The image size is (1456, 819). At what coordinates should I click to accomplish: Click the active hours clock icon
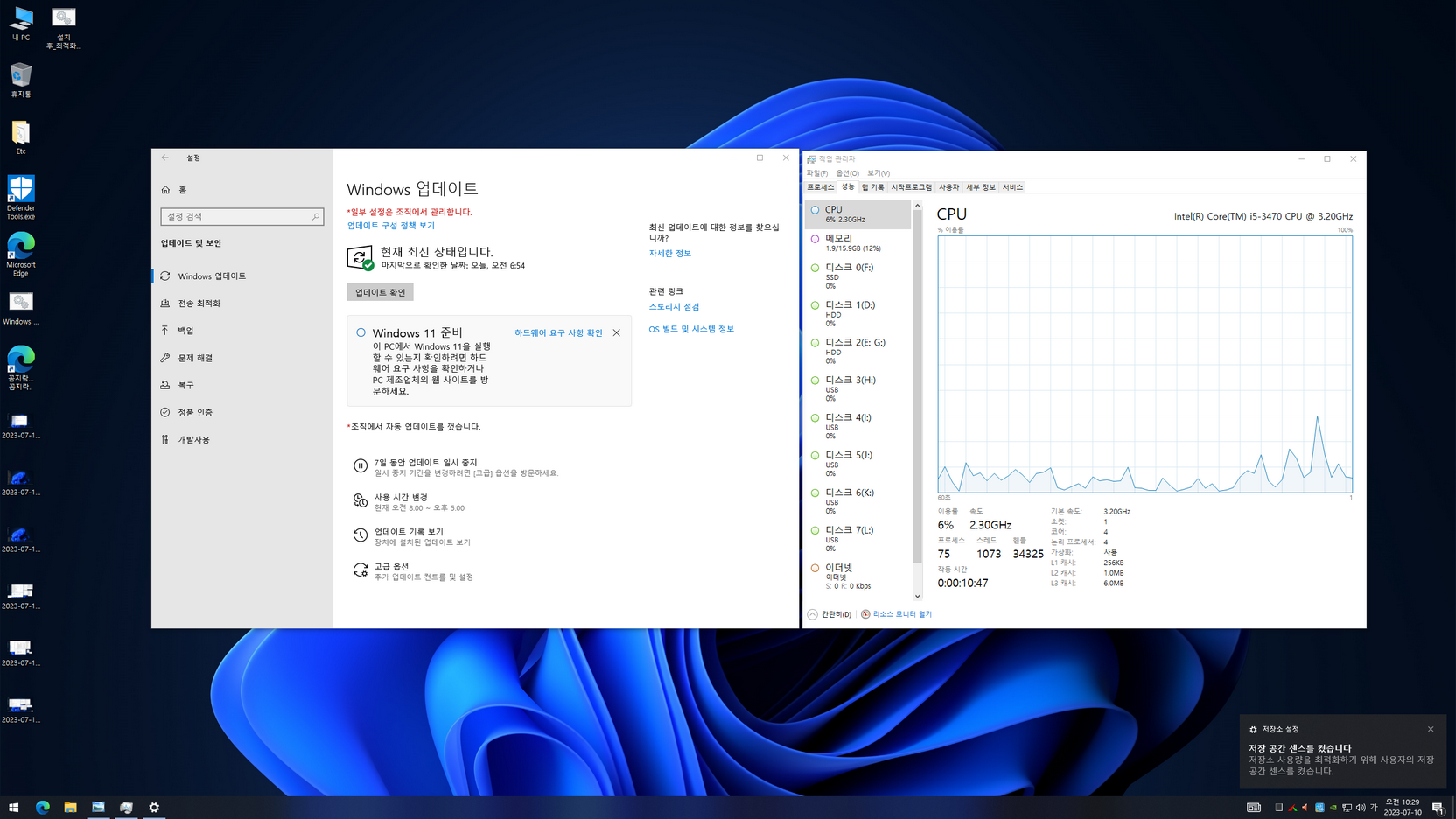pos(360,501)
